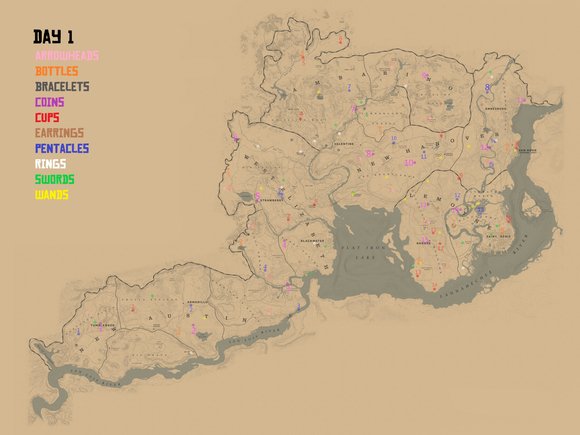Select the BOTTLES legend label
580x435 pixels.
[x=57, y=71]
